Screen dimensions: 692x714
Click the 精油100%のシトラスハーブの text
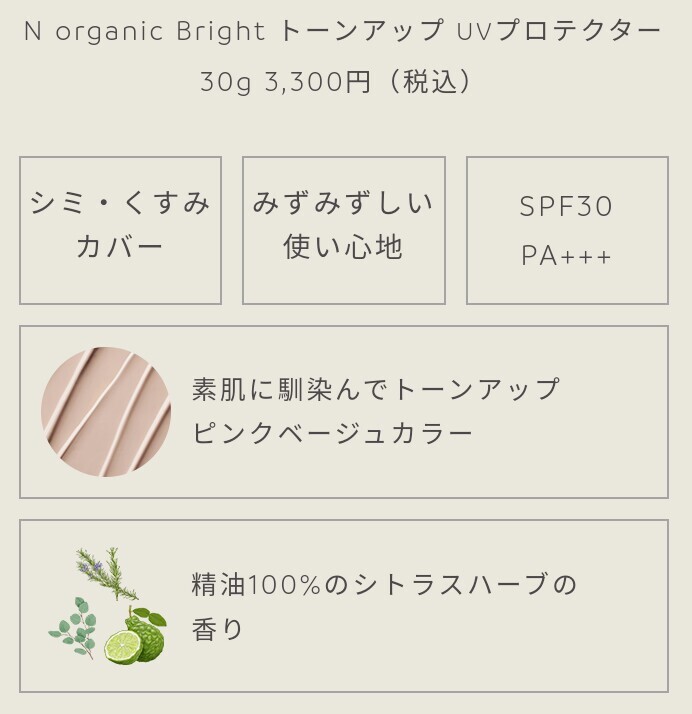click(384, 584)
